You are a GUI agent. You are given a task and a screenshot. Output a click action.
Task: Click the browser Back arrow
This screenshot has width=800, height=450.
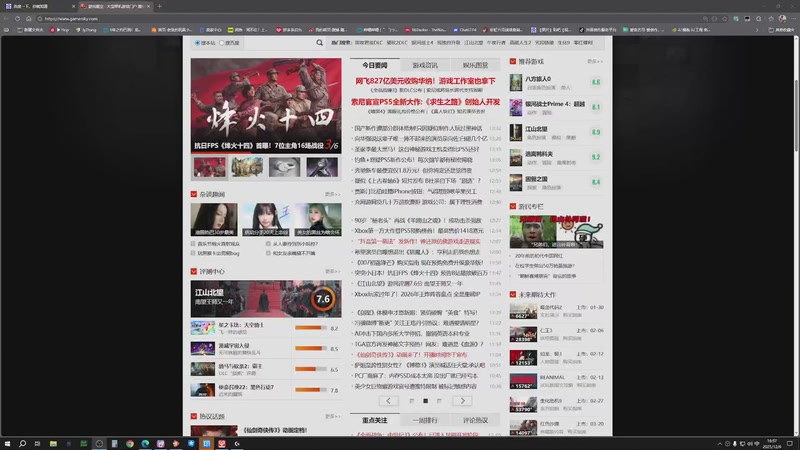(6, 18)
